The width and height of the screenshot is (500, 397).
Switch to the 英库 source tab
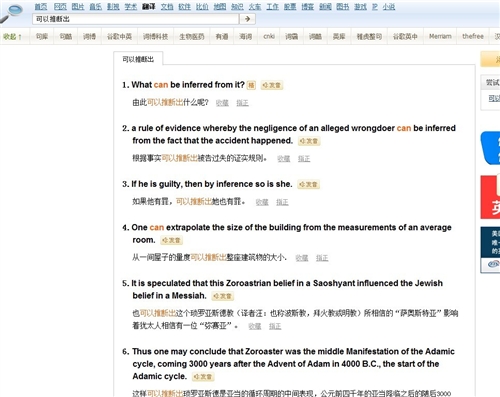(x=339, y=37)
